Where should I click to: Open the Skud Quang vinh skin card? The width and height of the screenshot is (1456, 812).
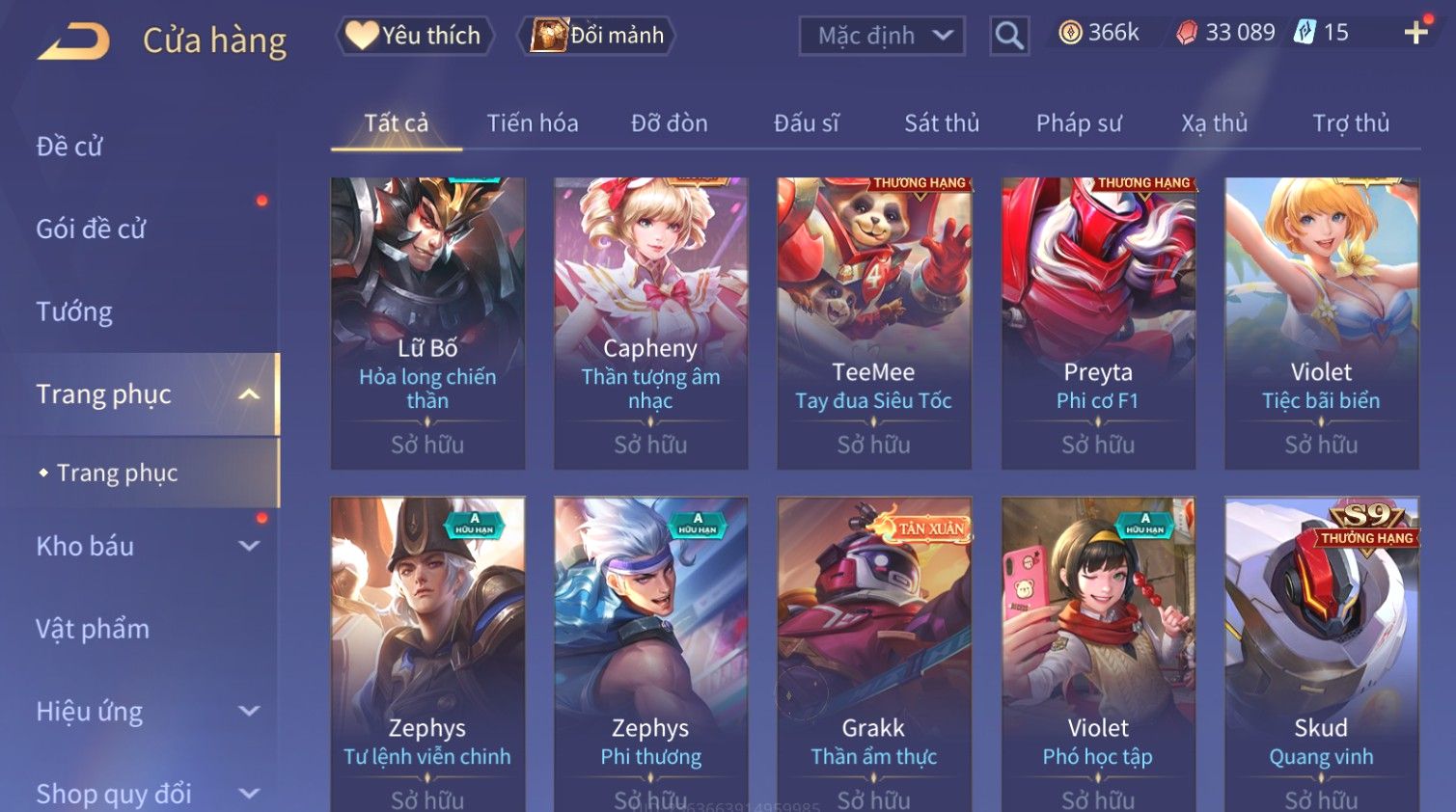coord(1321,654)
